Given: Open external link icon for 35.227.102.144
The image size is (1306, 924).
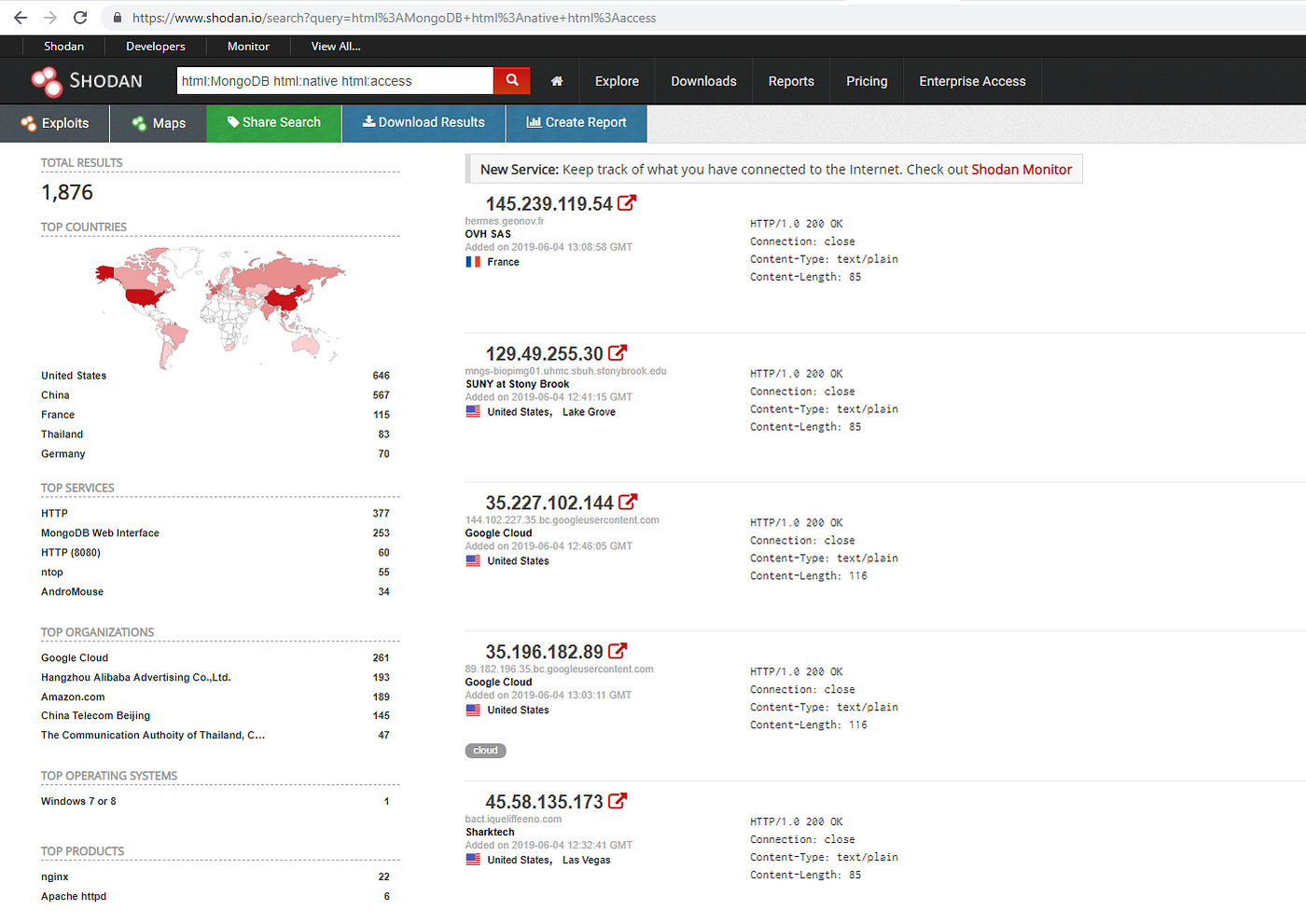Looking at the screenshot, I should (x=628, y=502).
